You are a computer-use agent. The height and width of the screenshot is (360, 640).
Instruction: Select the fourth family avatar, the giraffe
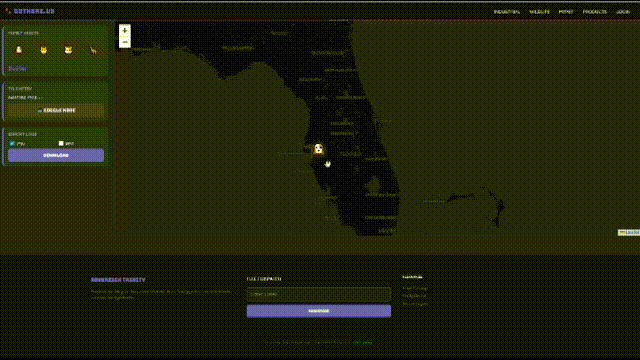click(x=93, y=50)
